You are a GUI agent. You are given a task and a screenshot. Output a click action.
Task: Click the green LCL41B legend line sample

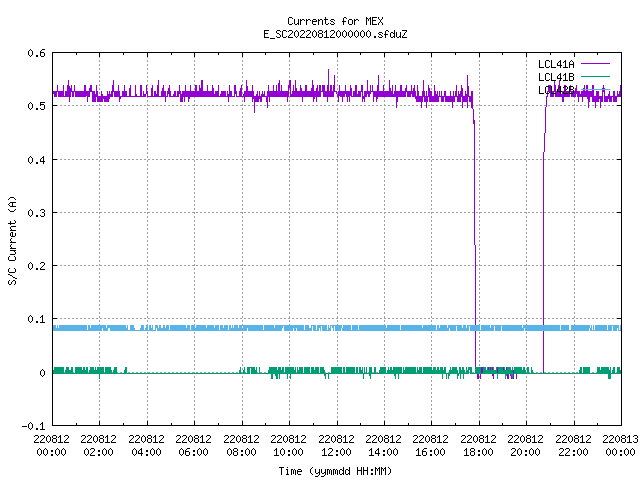(x=595, y=76)
